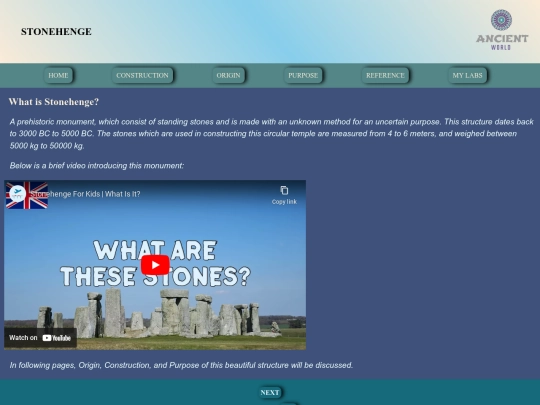Click the STONEHENGE site title

56,32
